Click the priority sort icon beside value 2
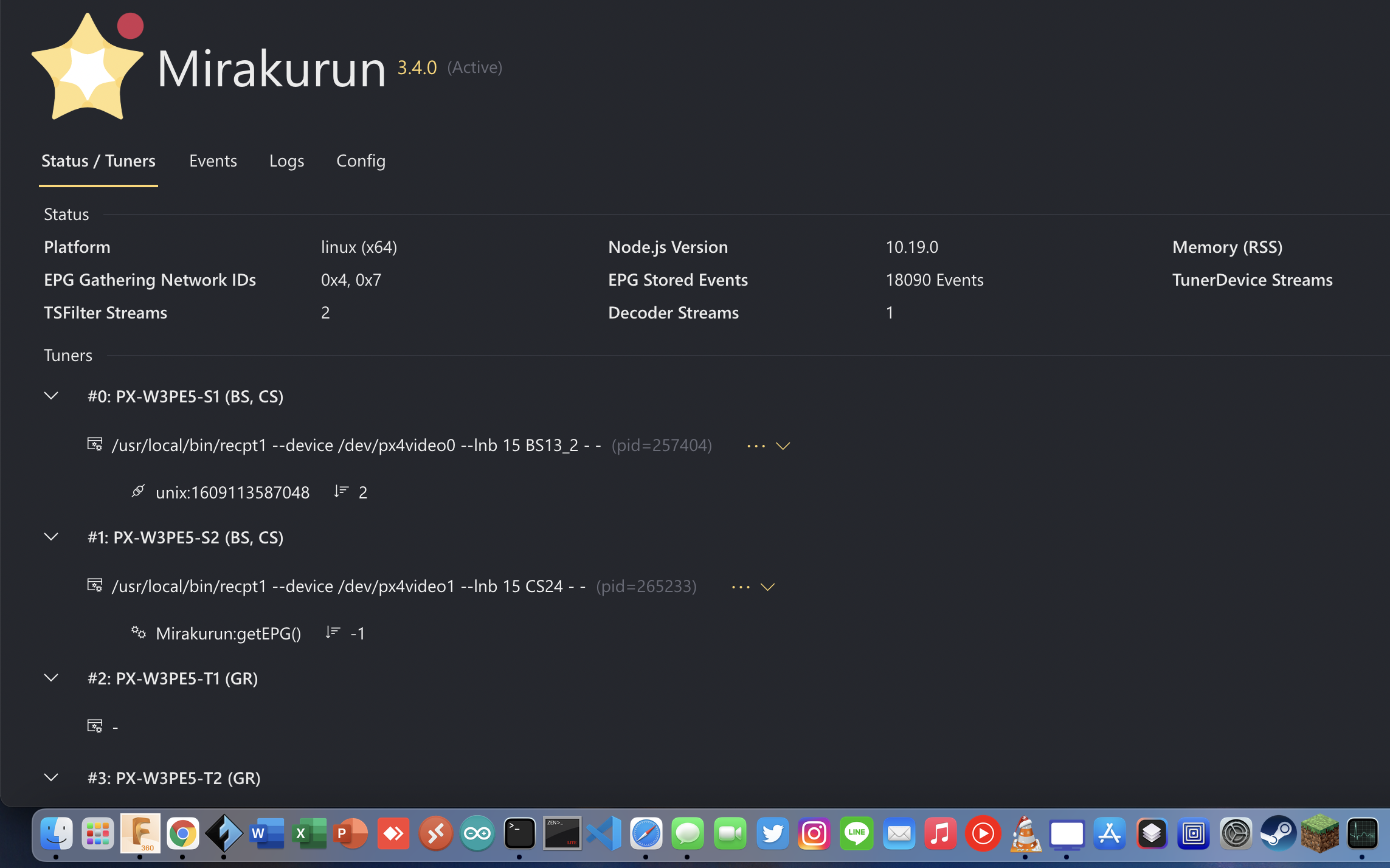Image resolution: width=1390 pixels, height=868 pixels. tap(341, 491)
